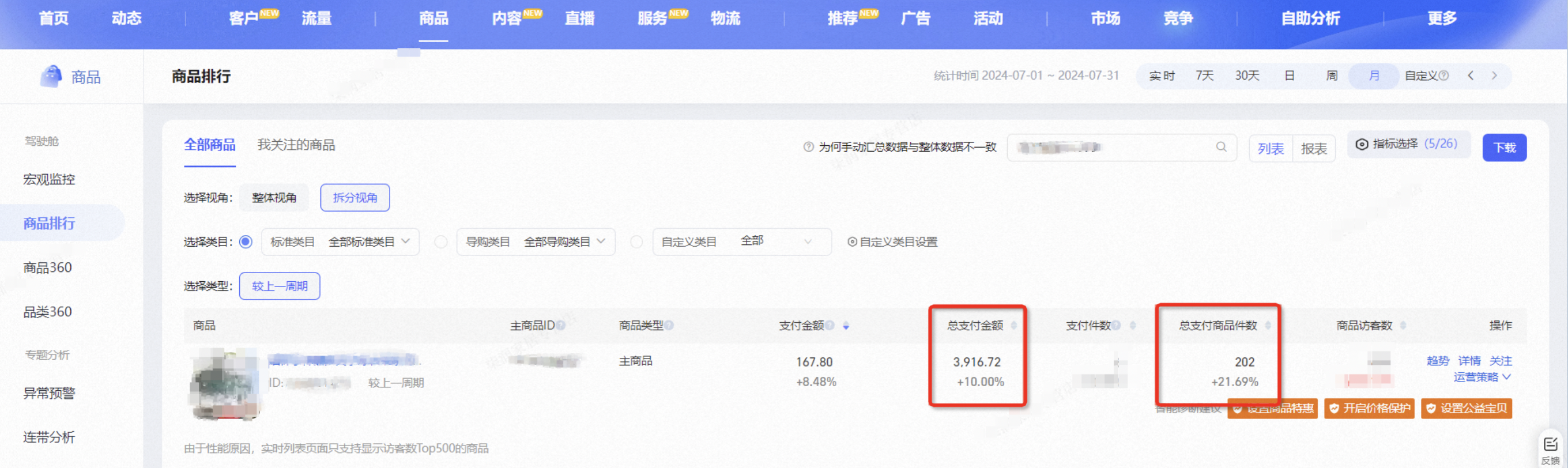Screen dimensions: 1568x468
Task: Sort by 总支付金额 column arrow
Action: tap(1013, 326)
